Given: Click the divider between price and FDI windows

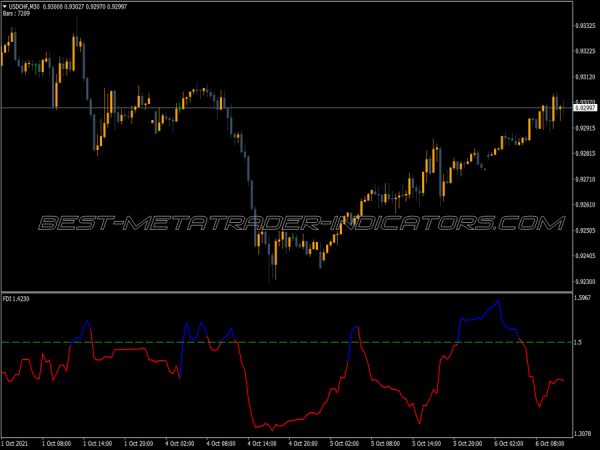Looking at the screenshot, I should tap(287, 292).
